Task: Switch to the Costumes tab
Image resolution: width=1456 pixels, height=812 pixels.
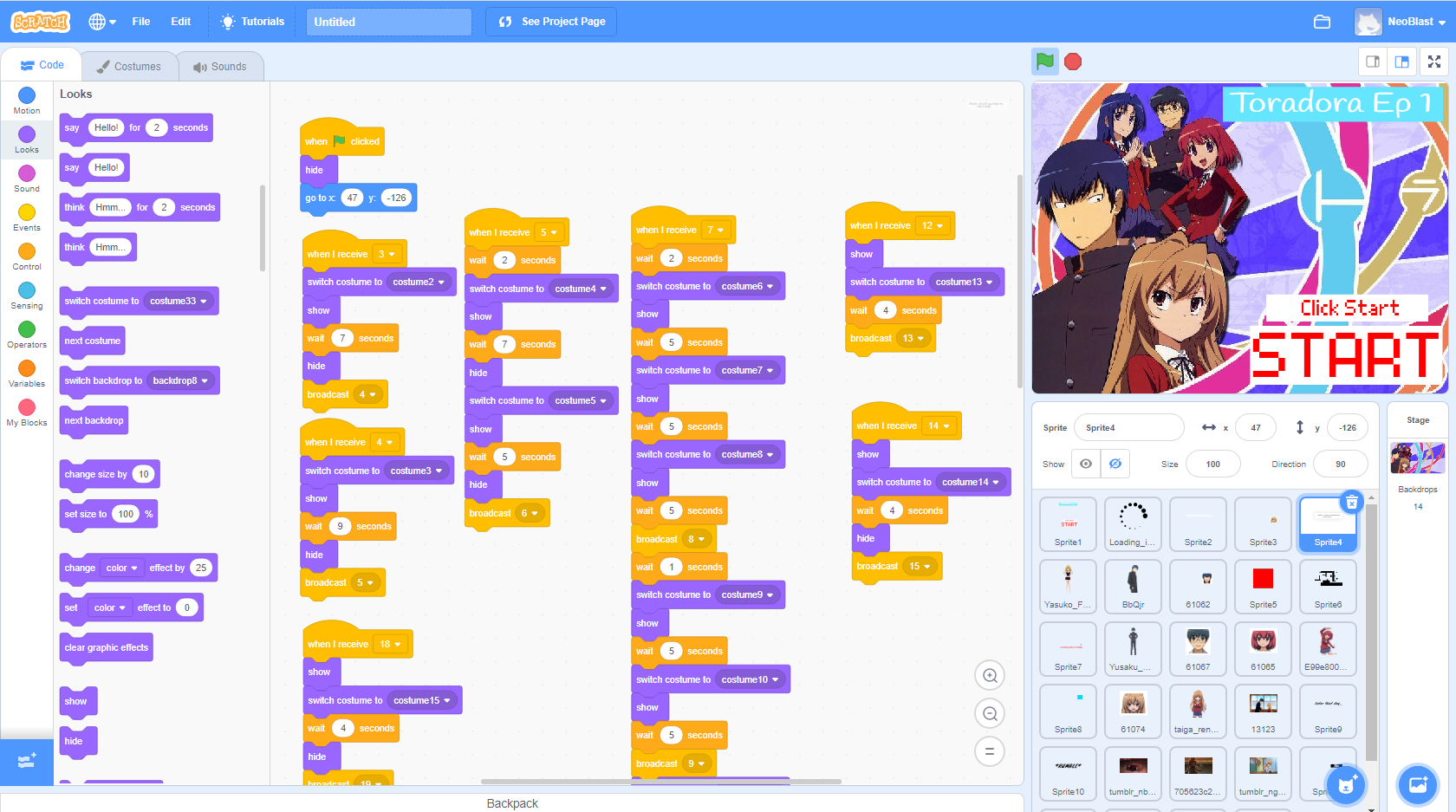Action: [128, 67]
